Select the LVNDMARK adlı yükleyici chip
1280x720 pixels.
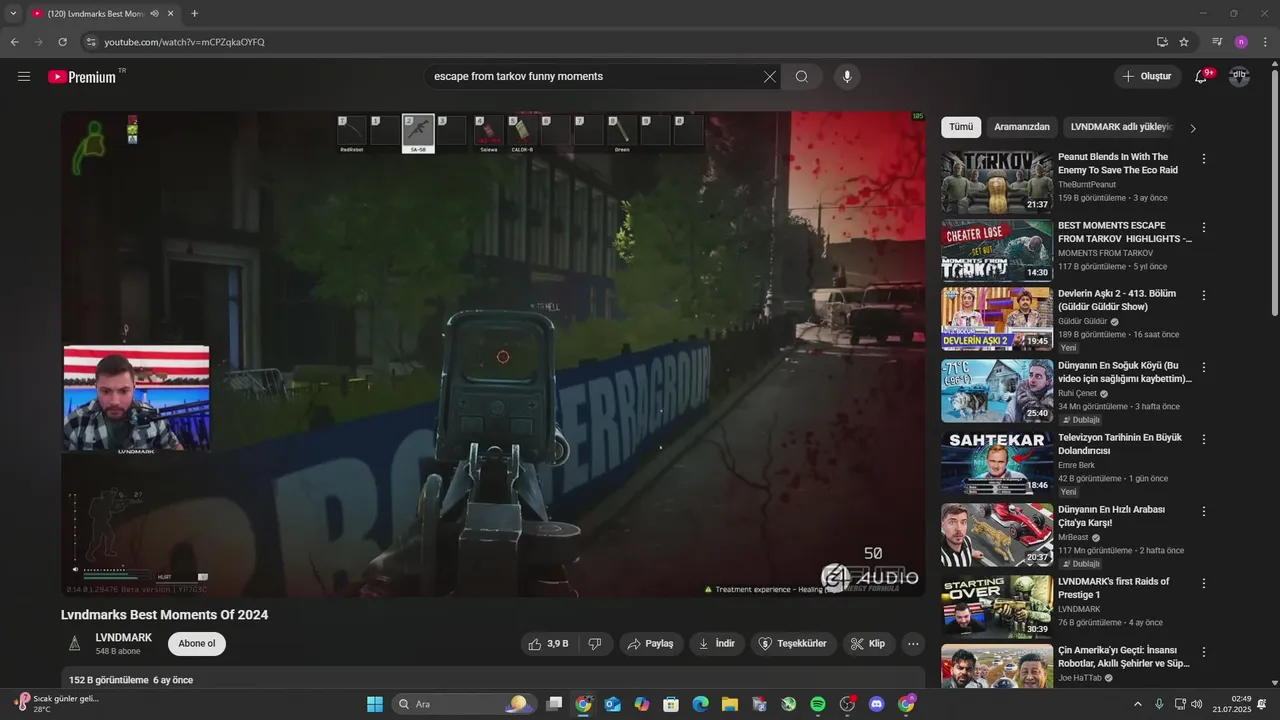(1120, 127)
